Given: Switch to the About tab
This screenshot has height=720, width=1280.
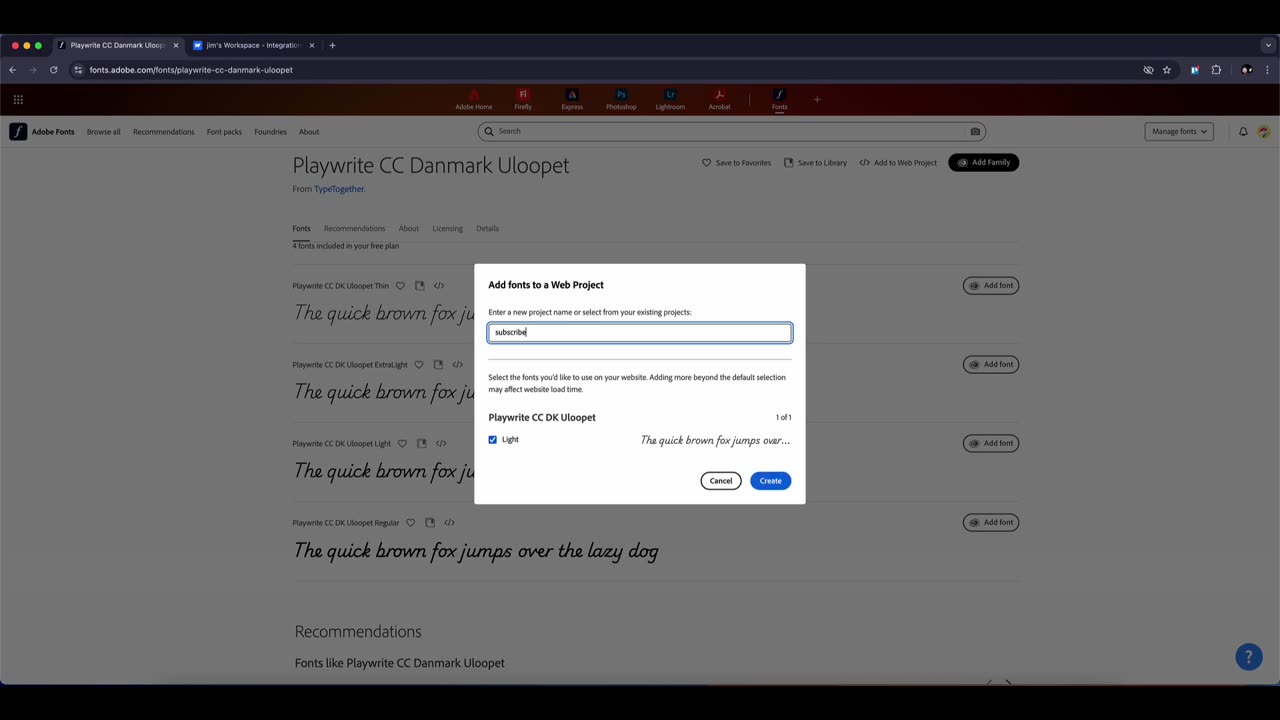Looking at the screenshot, I should 409,229.
